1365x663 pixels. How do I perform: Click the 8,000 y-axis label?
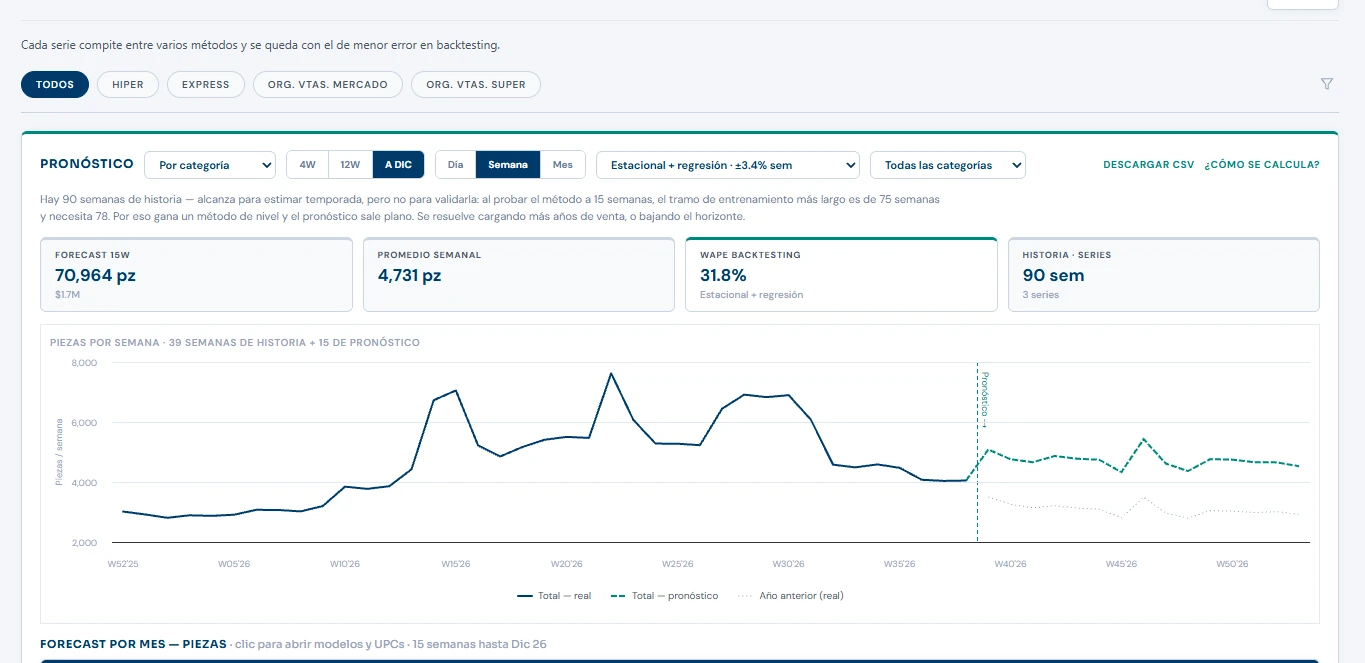[x=84, y=363]
